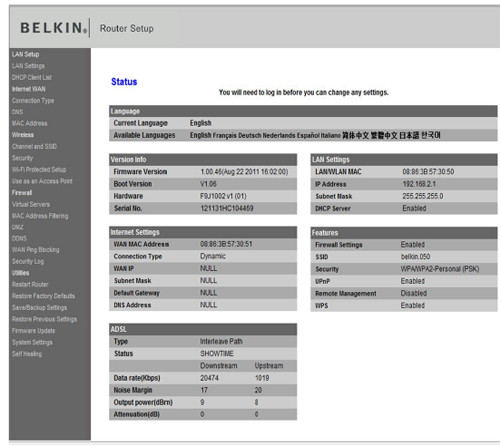The width and height of the screenshot is (500, 446).
Task: Click ADSL status SHOWTIME
Action: coord(217,353)
